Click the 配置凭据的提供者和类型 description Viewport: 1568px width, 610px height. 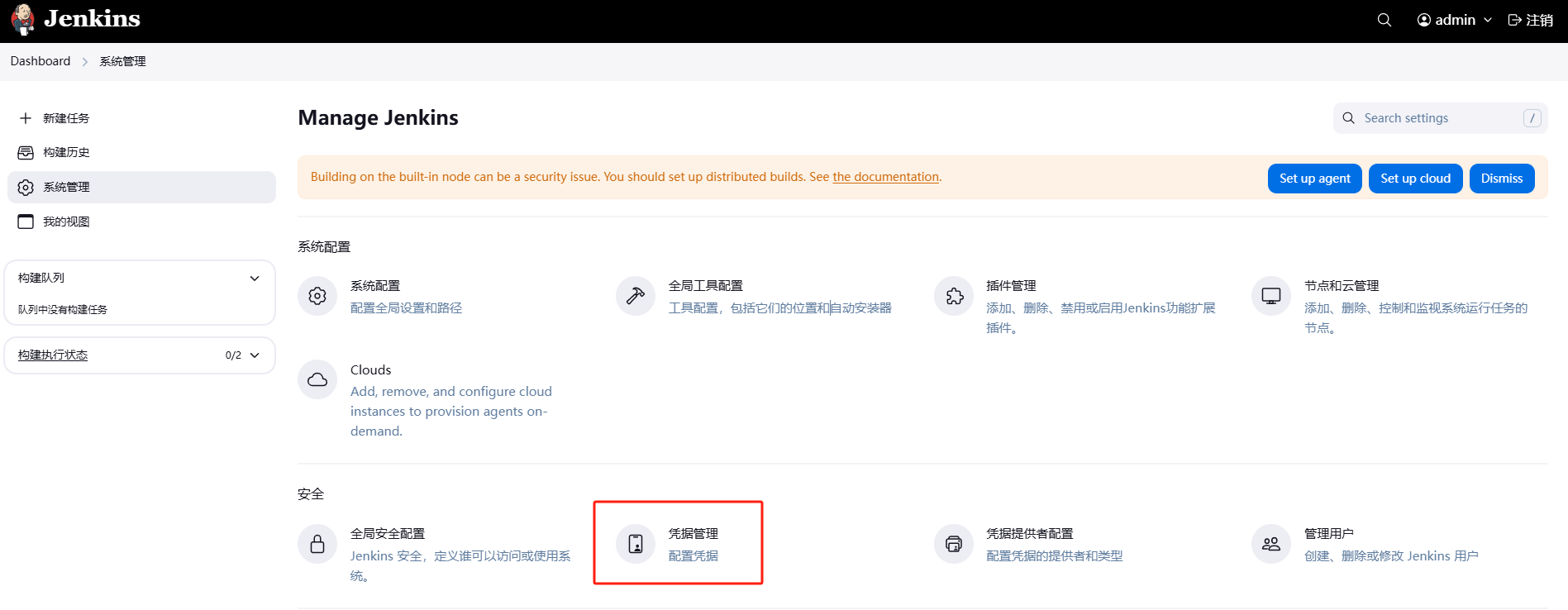(1055, 556)
